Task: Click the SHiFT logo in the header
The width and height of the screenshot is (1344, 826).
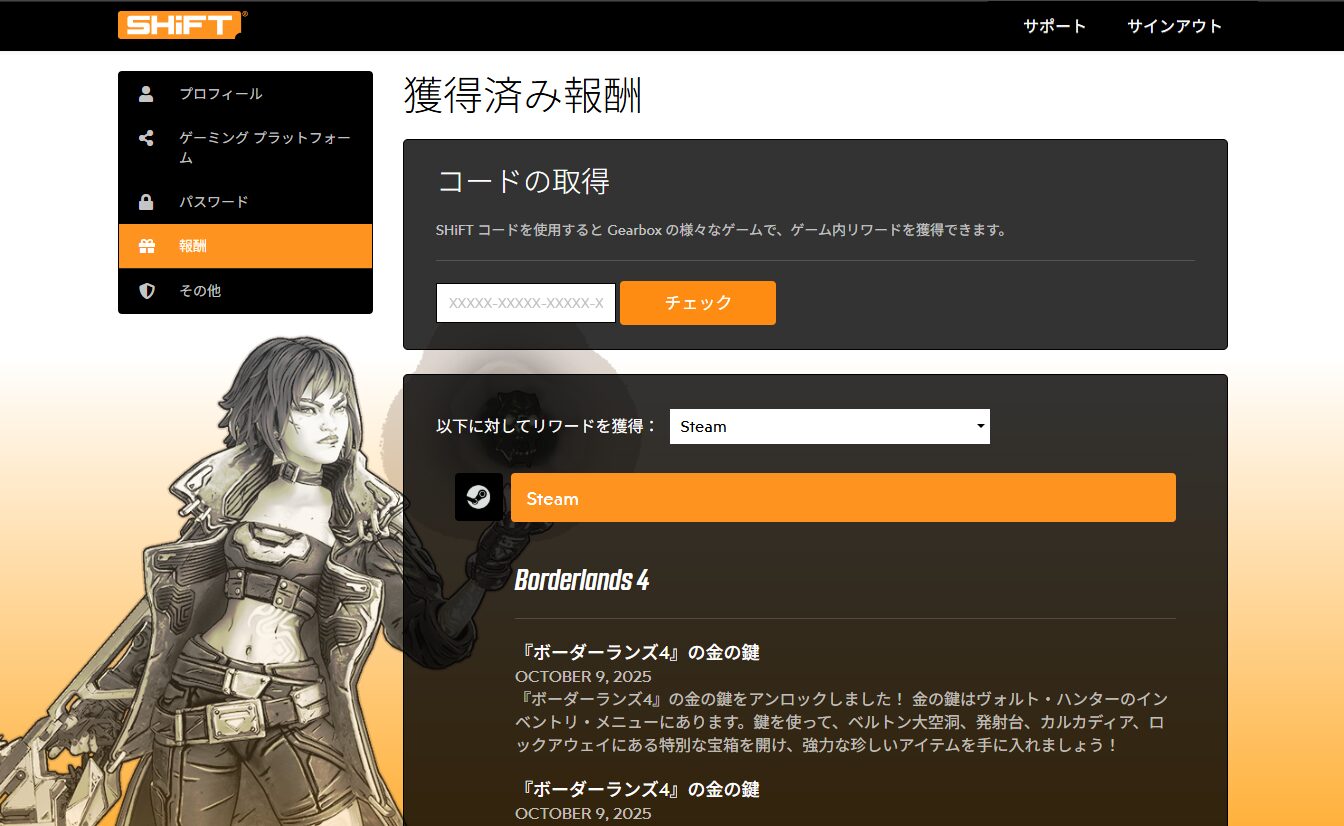Action: [182, 25]
